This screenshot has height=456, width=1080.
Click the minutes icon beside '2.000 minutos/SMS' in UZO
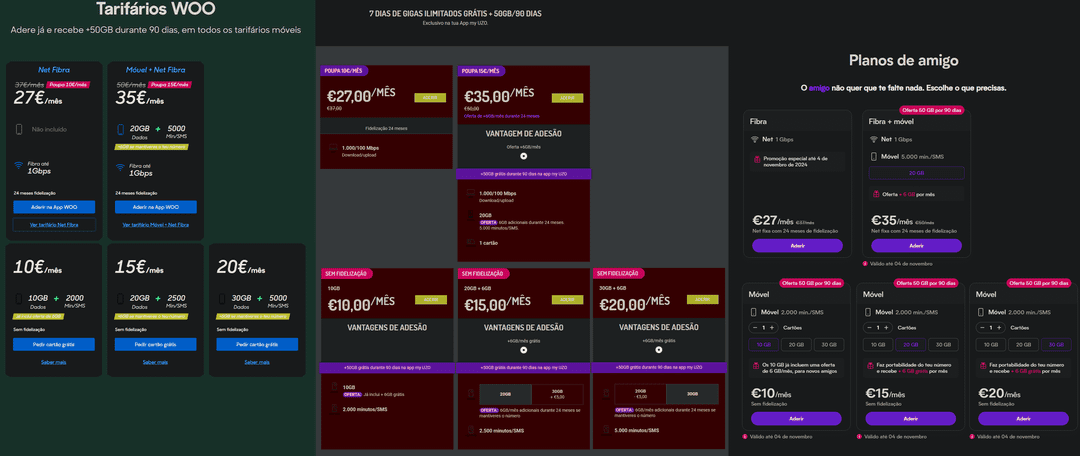[x=334, y=408]
